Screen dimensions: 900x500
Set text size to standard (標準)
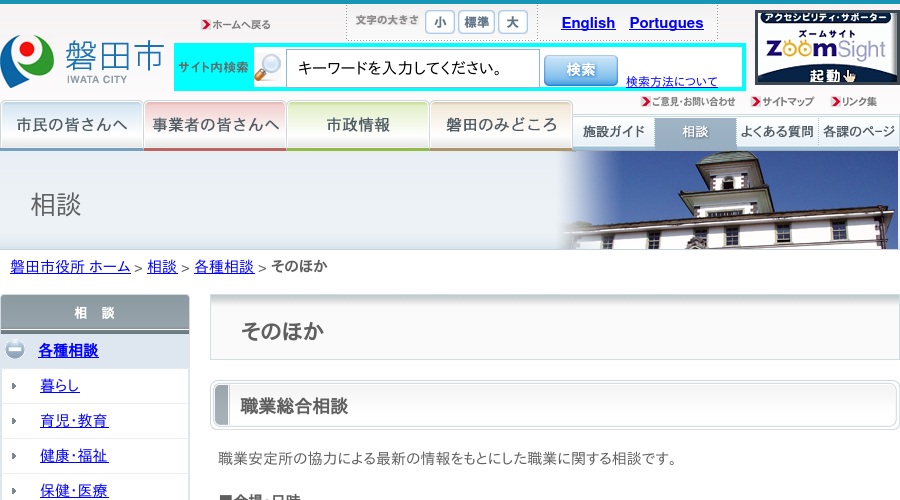tap(476, 23)
